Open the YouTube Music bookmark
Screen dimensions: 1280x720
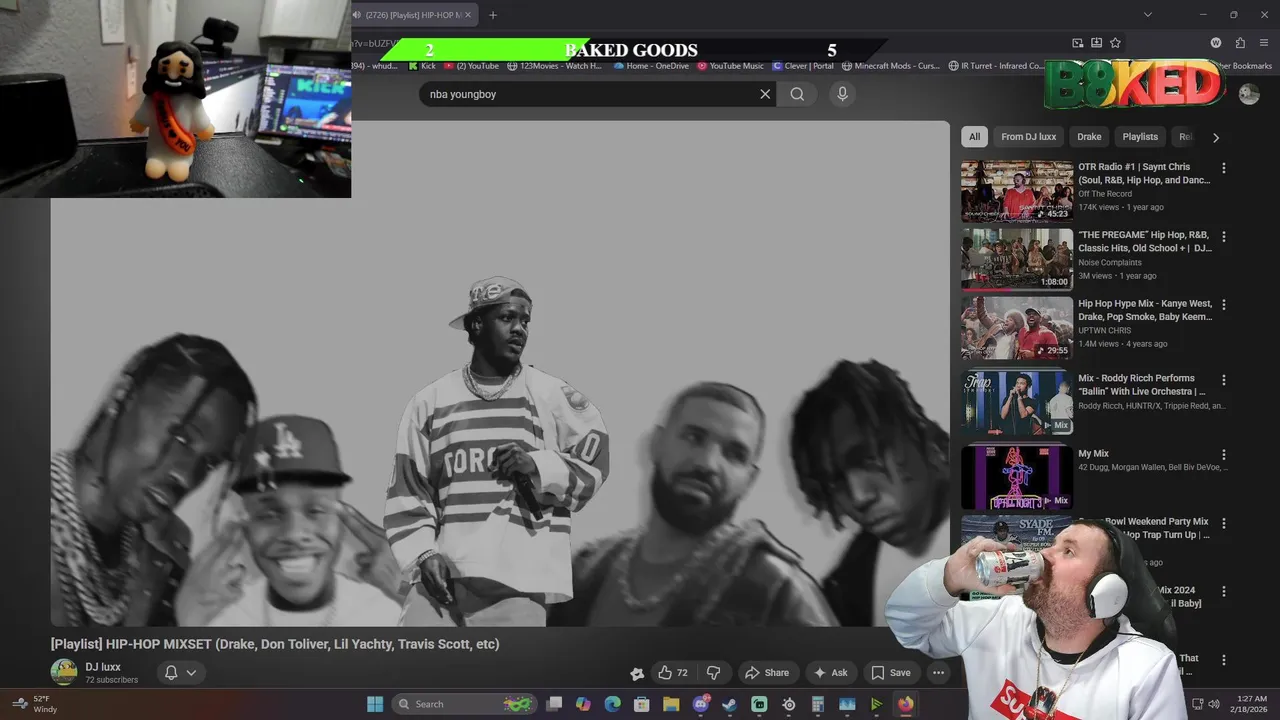click(730, 66)
